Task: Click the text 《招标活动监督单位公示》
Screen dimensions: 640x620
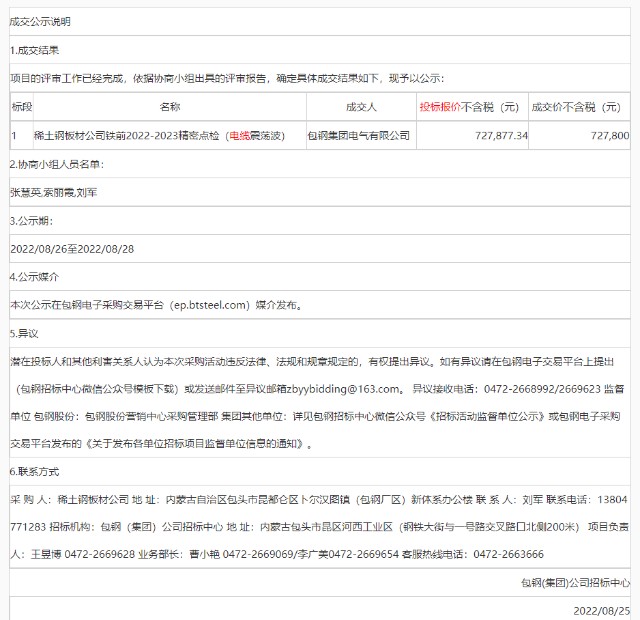Action: point(486,416)
